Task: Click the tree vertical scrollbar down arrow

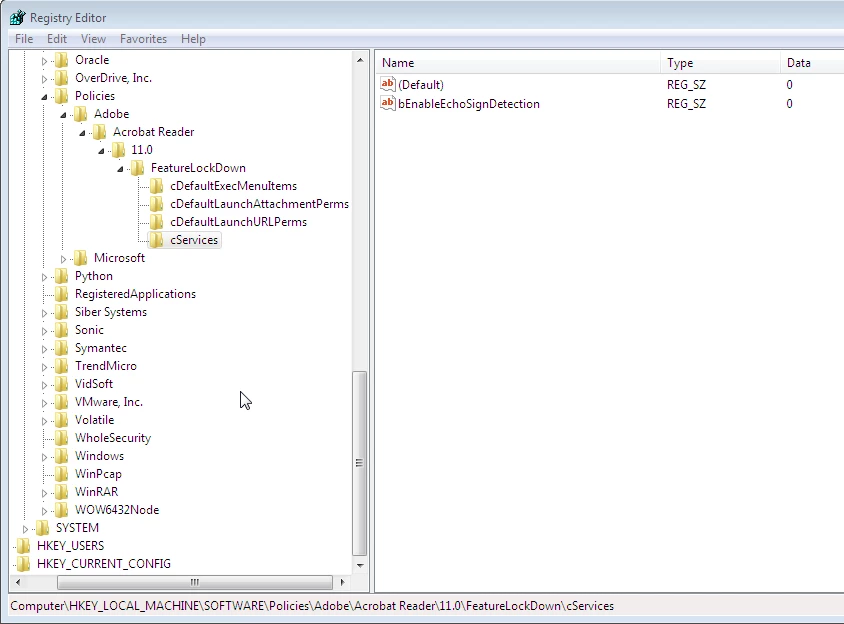Action: [360, 565]
